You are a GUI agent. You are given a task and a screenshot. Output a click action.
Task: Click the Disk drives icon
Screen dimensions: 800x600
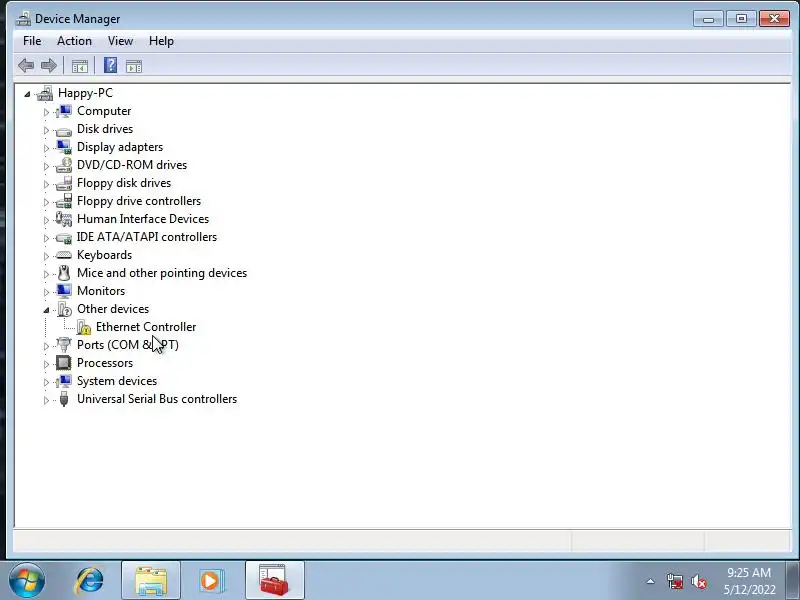pyautogui.click(x=64, y=131)
